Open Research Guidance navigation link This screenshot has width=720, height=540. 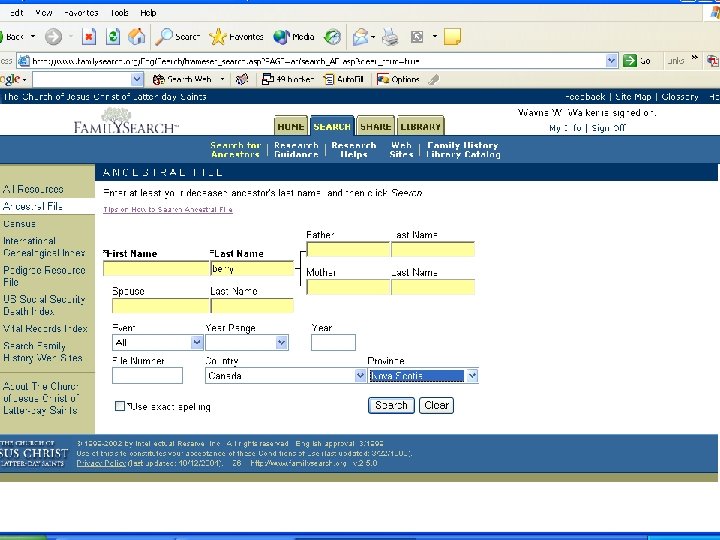(296, 150)
